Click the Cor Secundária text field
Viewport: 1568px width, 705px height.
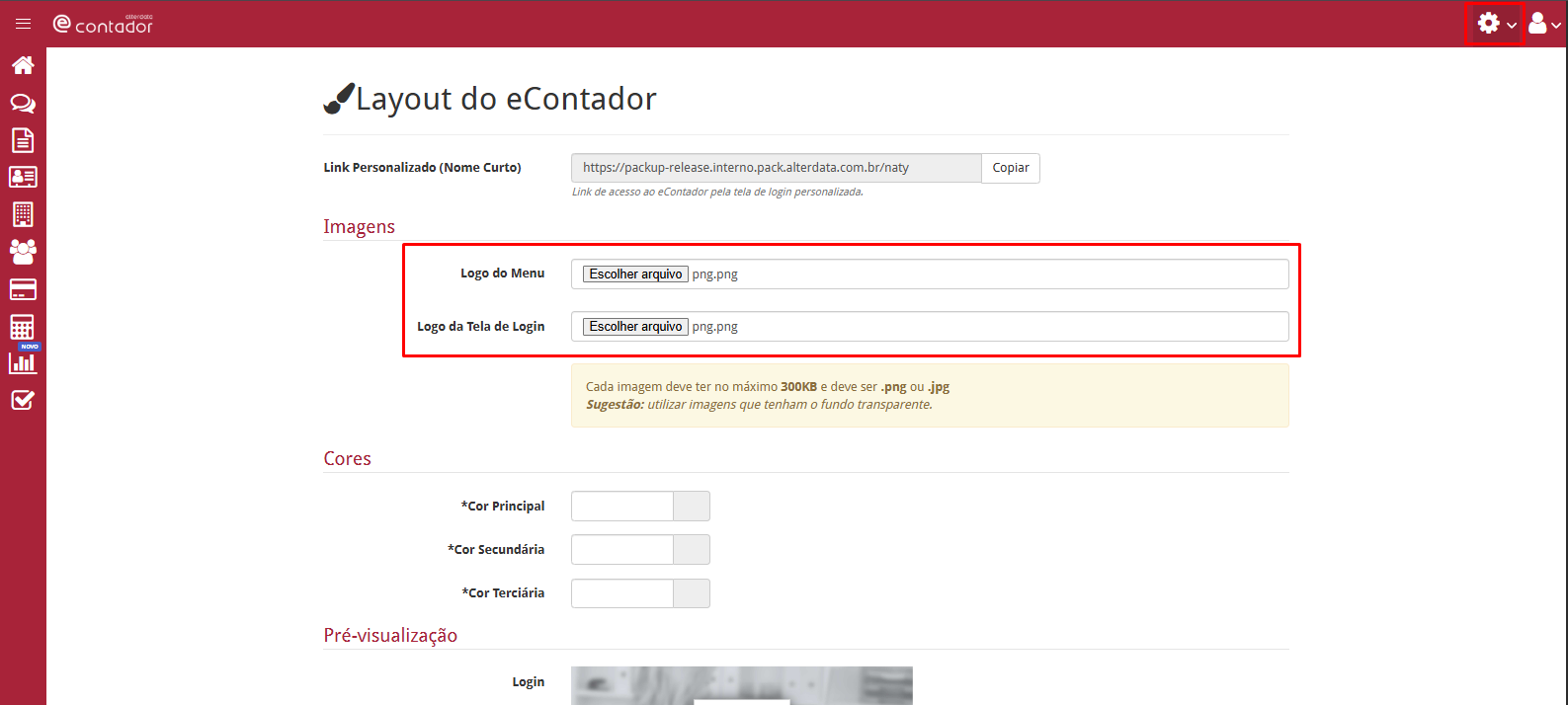(x=622, y=550)
